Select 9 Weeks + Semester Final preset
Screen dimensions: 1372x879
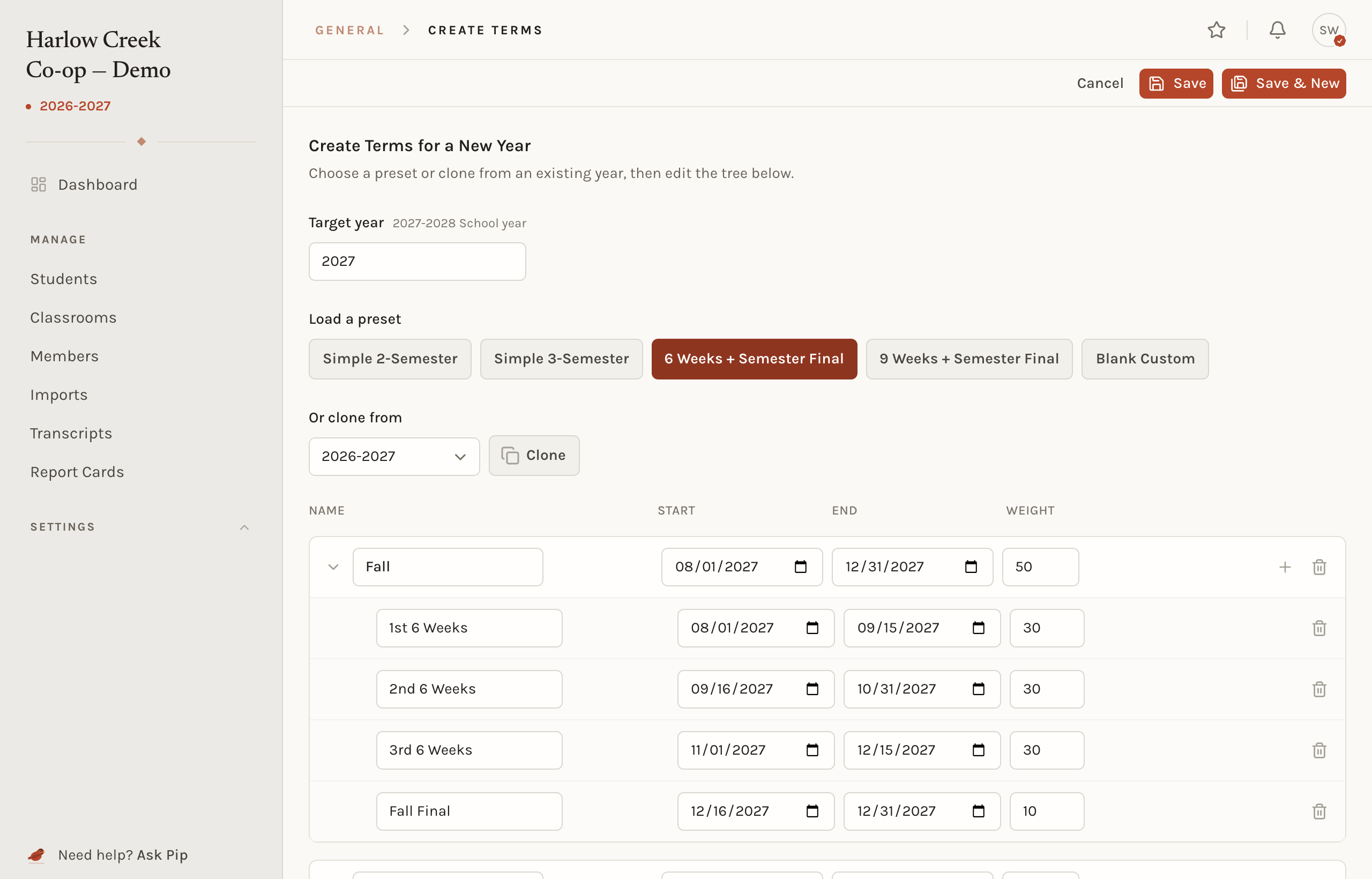969,359
